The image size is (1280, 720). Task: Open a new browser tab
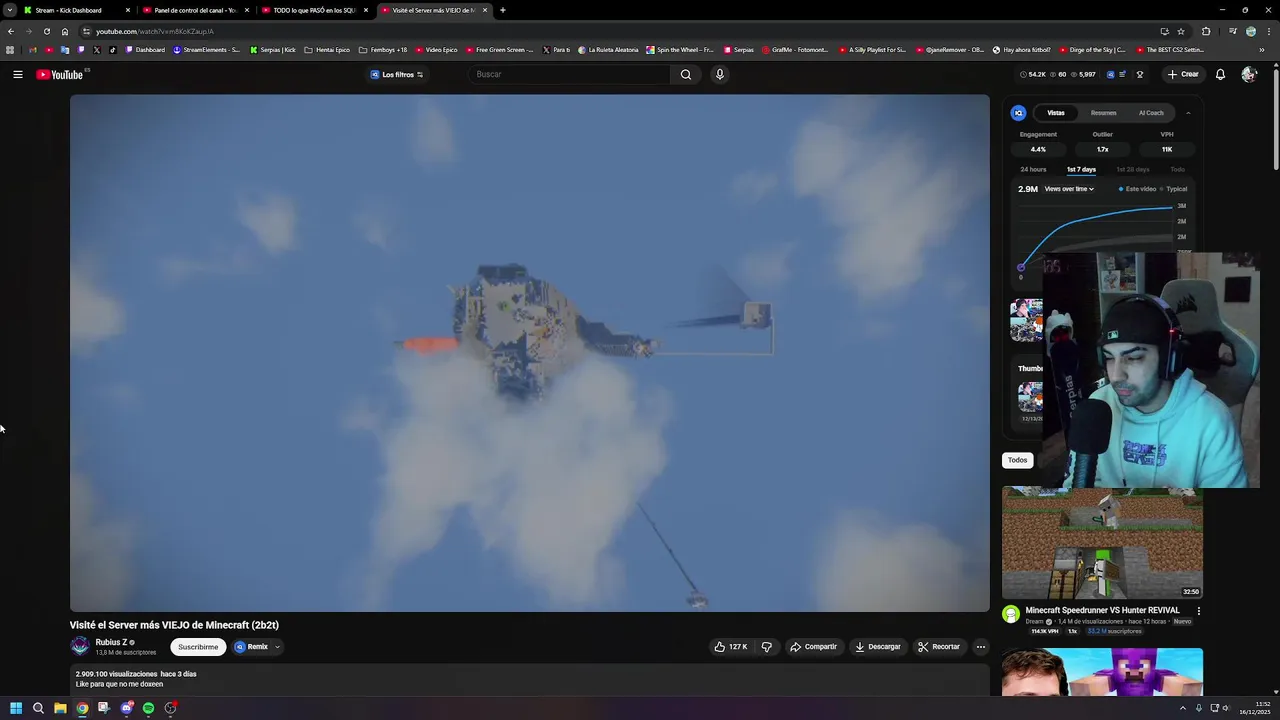tap(502, 10)
